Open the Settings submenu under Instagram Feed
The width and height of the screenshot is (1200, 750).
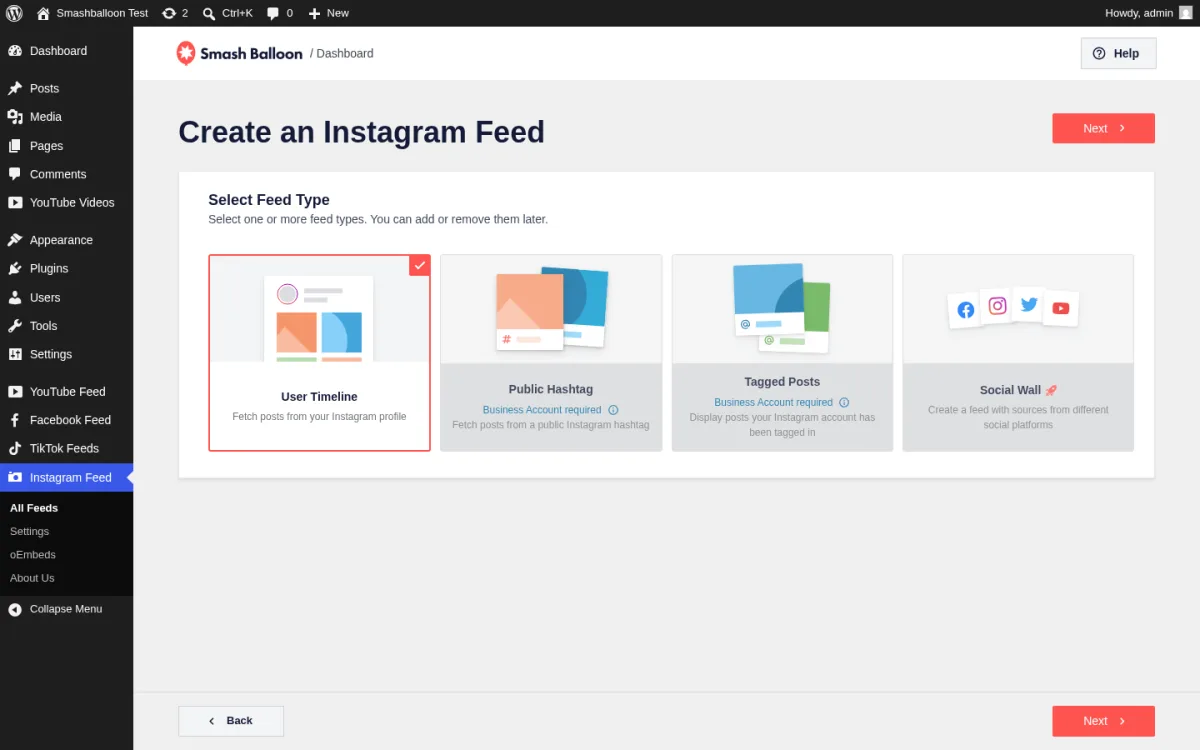point(29,531)
